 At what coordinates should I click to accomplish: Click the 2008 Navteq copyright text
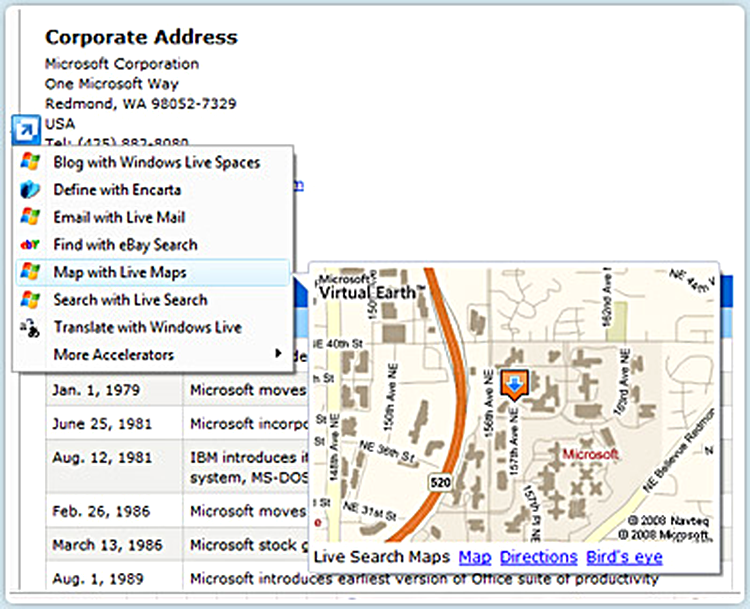pyautogui.click(x=668, y=520)
